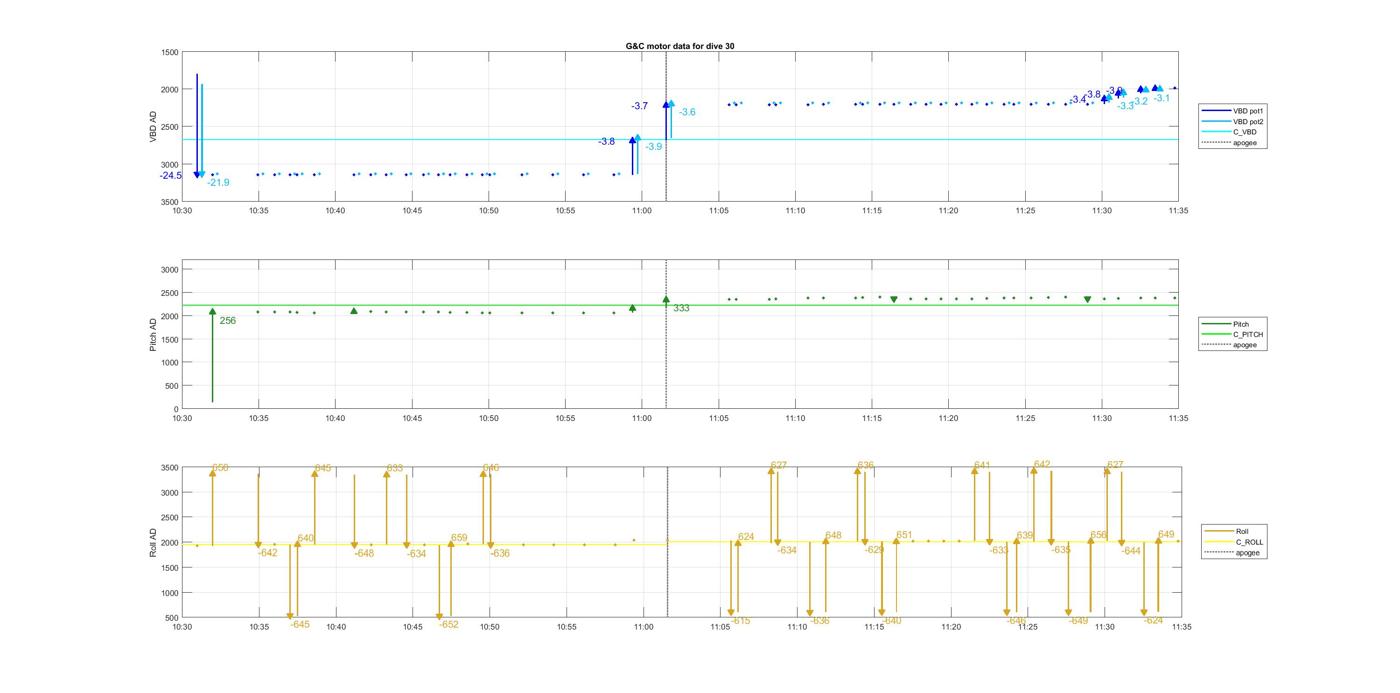Select 'C_PITCH' legend entry
The width and height of the screenshot is (1400, 693).
[x=1248, y=335]
